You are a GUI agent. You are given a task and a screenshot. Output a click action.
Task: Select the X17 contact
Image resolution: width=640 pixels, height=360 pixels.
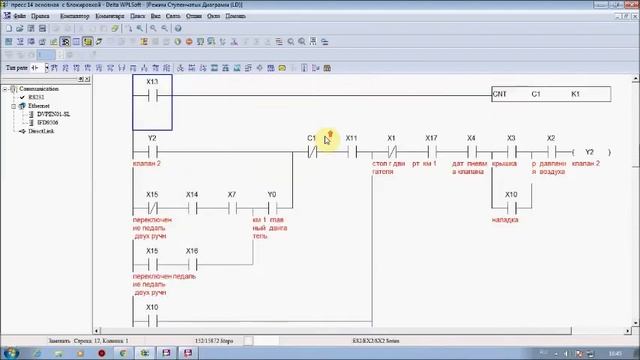tap(432, 152)
